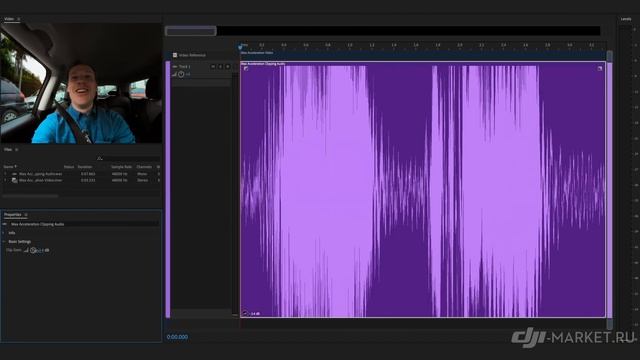The height and width of the screenshot is (360, 640).
Task: Click the Files panel search field
Action: [131, 158]
